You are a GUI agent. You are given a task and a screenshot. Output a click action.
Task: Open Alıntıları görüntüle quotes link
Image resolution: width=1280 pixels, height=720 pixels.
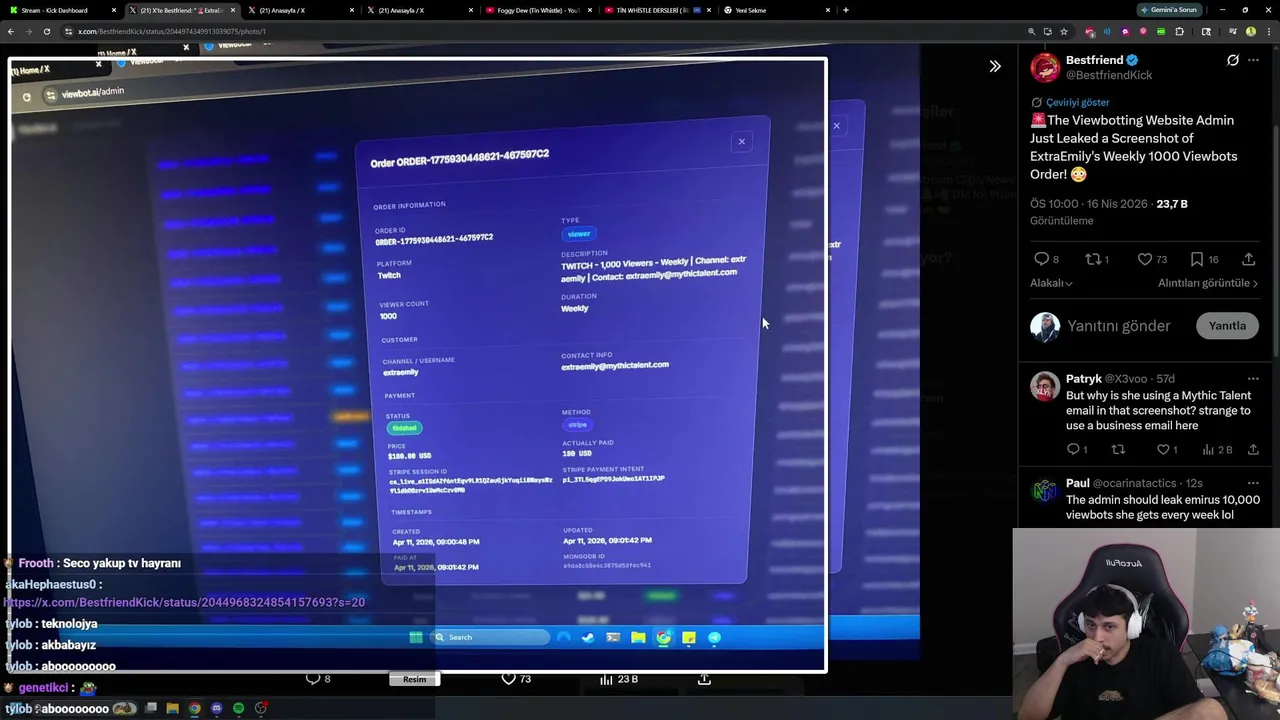pyautogui.click(x=1207, y=283)
